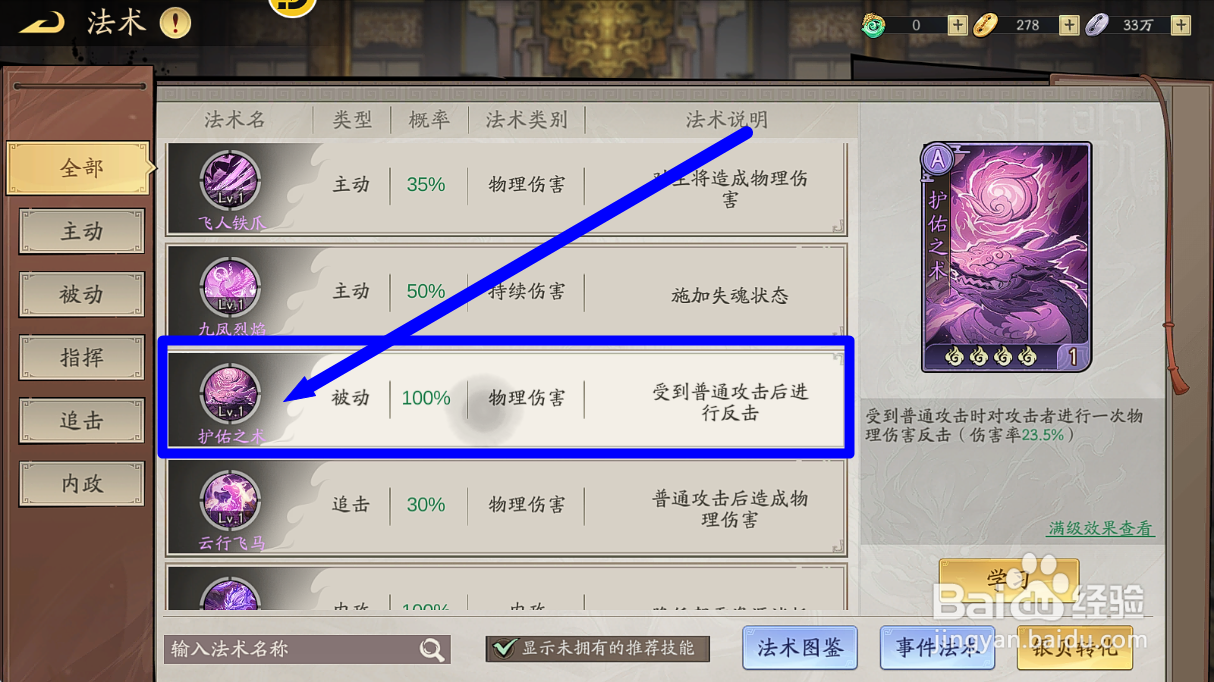The width and height of the screenshot is (1214, 682).
Task: Click the search magnifier icon
Action: click(x=432, y=650)
